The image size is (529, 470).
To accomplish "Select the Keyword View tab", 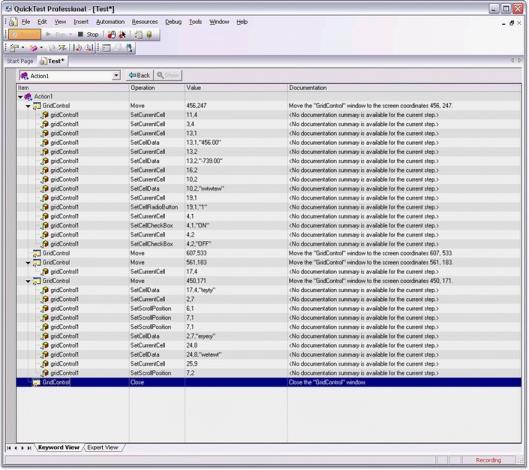I will [59, 448].
